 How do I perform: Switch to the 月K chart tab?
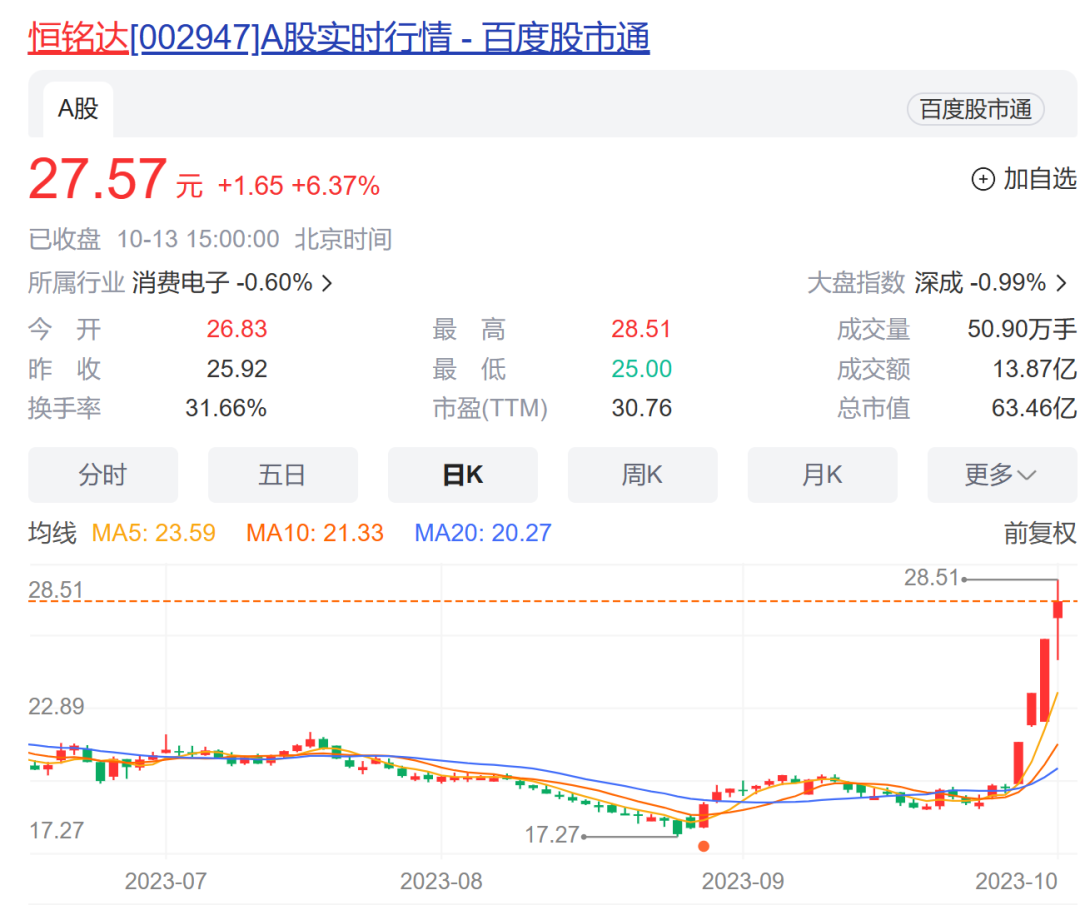[x=822, y=475]
